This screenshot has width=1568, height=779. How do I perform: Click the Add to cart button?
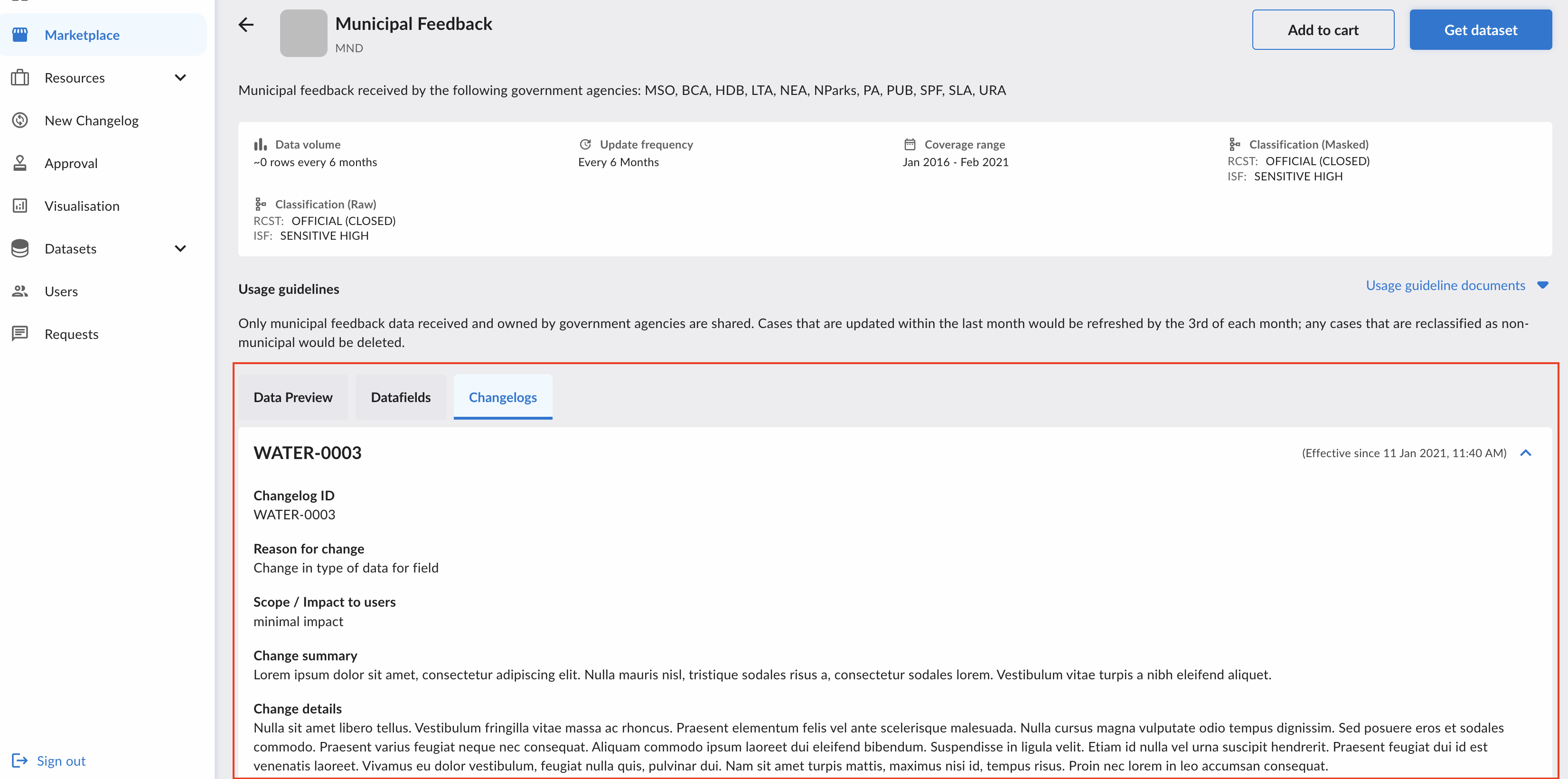click(1323, 30)
